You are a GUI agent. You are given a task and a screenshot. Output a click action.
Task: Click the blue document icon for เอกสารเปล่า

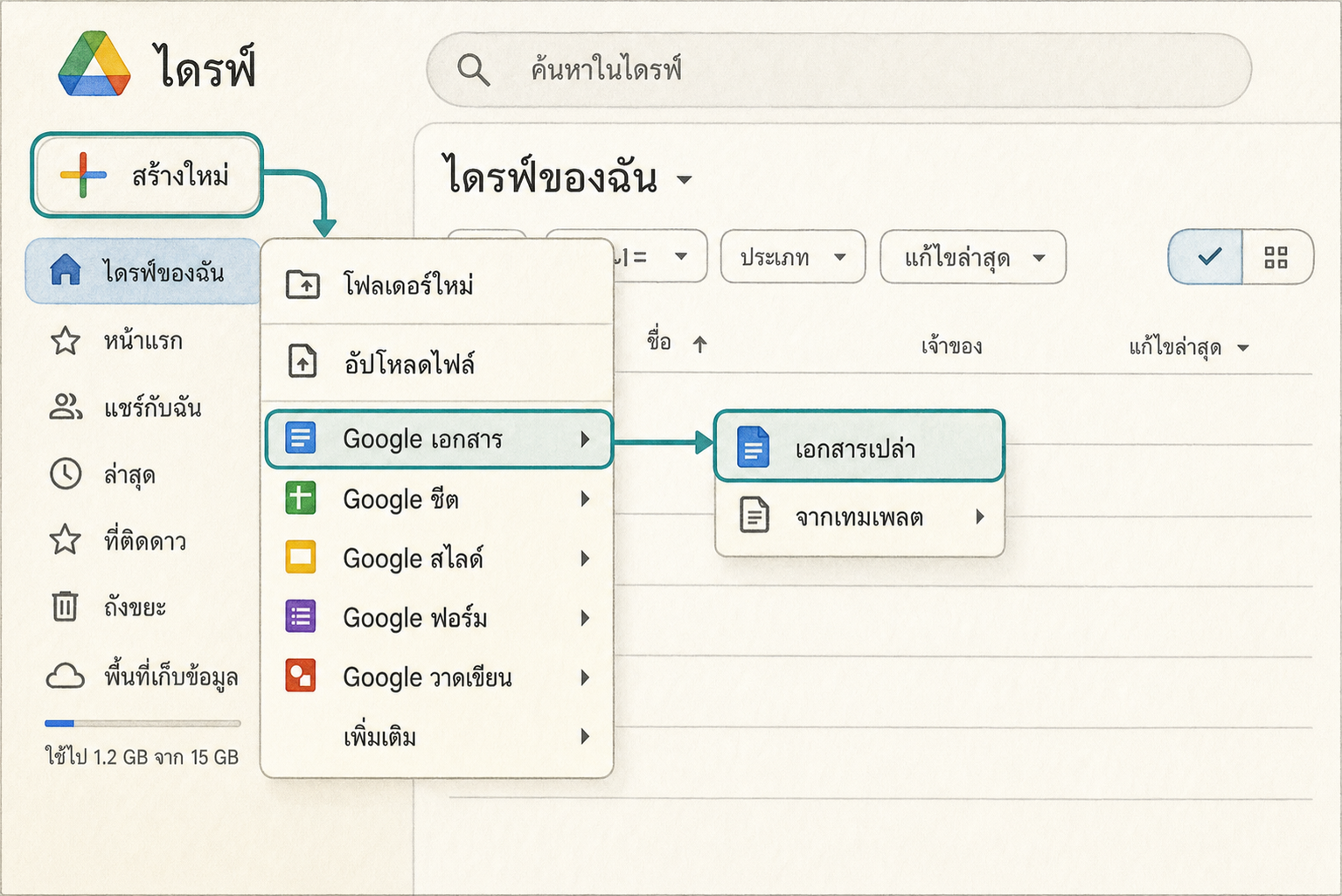coord(753,447)
